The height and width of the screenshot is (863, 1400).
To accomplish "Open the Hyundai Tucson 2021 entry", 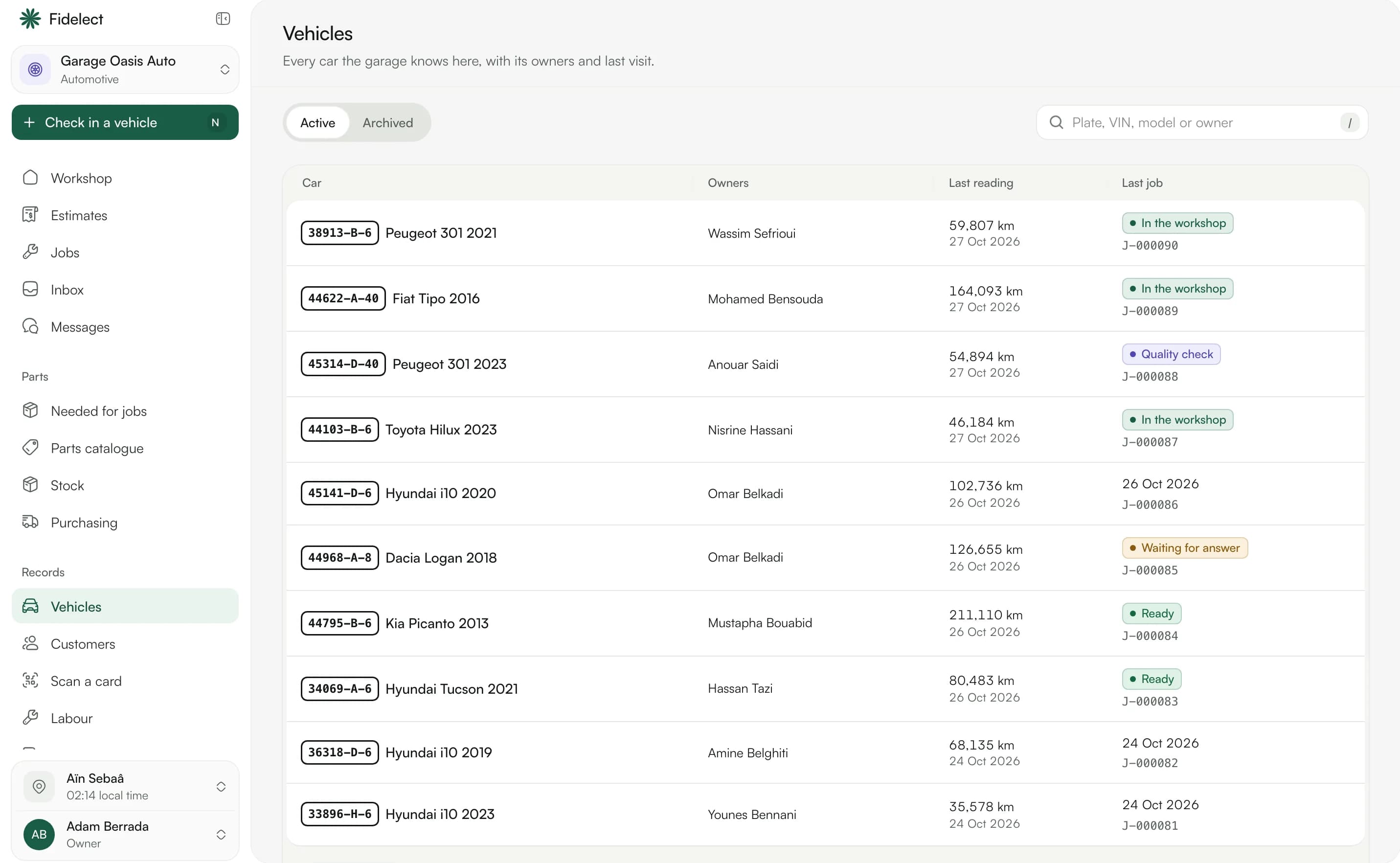I will click(825, 688).
